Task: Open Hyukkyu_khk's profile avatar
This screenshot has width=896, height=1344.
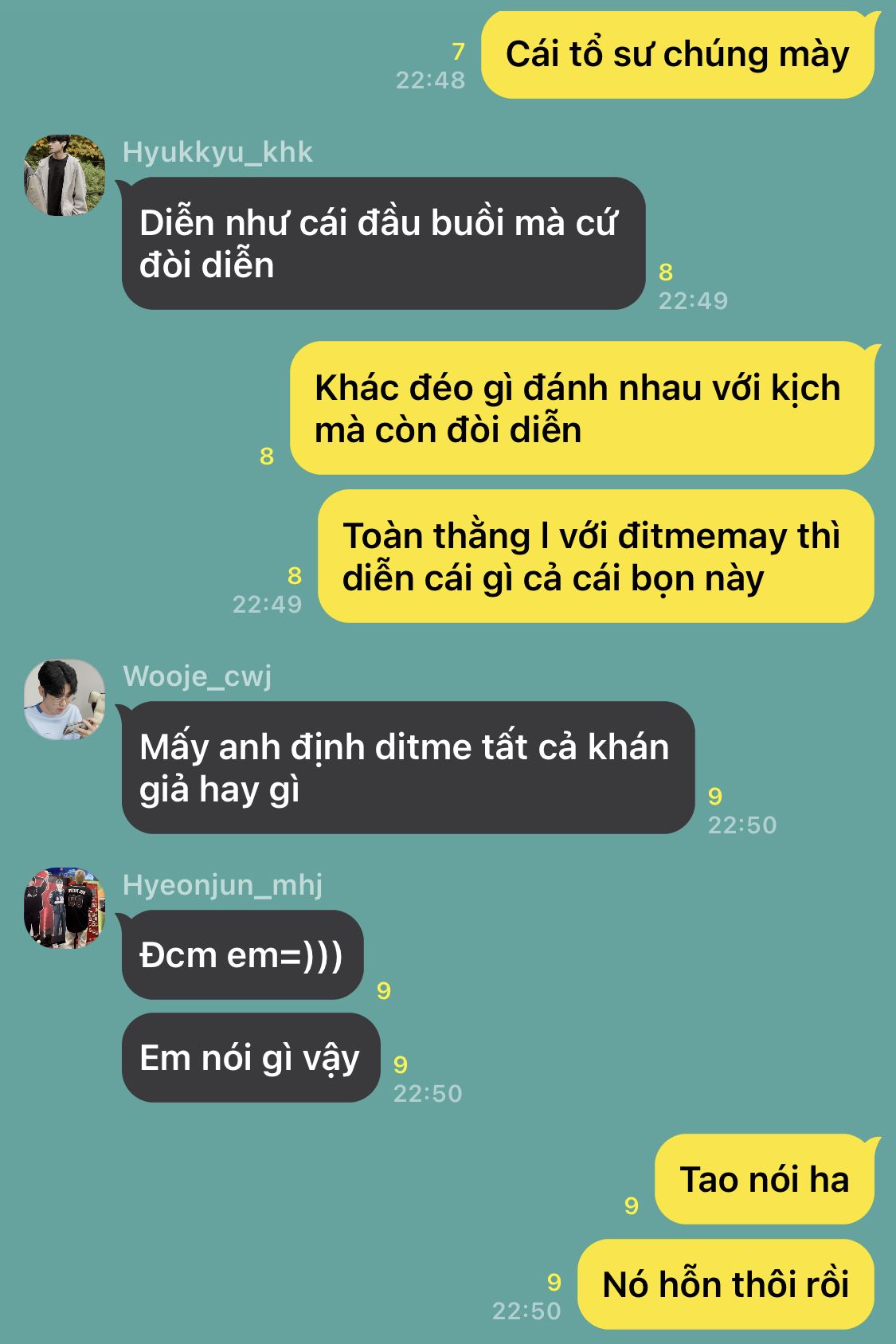Action: (65, 175)
